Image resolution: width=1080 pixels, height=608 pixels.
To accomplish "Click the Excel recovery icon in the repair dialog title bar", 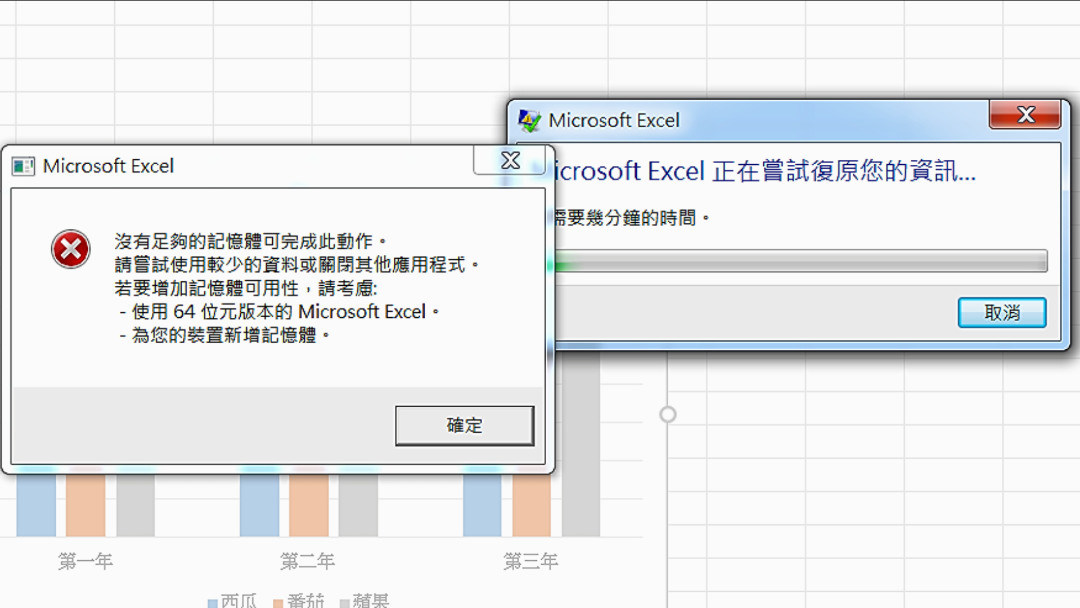I will click(x=531, y=120).
